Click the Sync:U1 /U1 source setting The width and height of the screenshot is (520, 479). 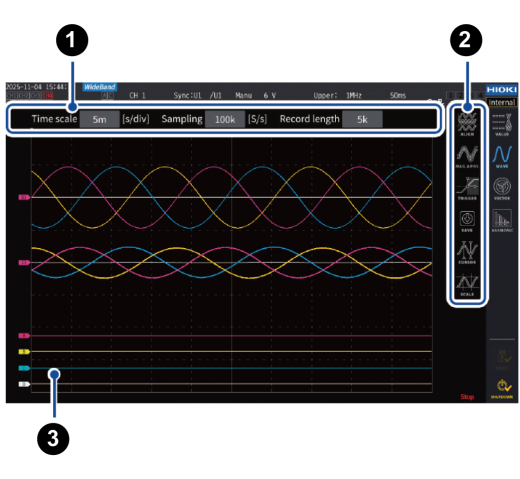coord(197,96)
